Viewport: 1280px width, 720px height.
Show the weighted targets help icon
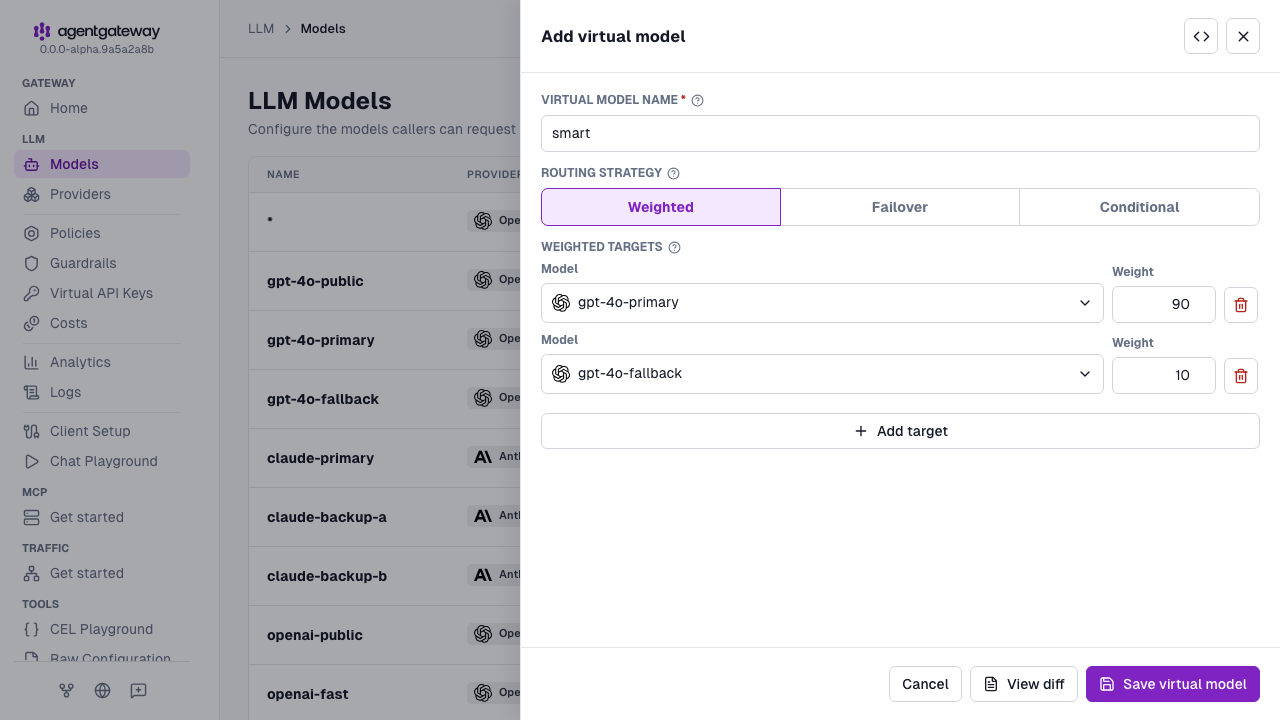tap(674, 247)
